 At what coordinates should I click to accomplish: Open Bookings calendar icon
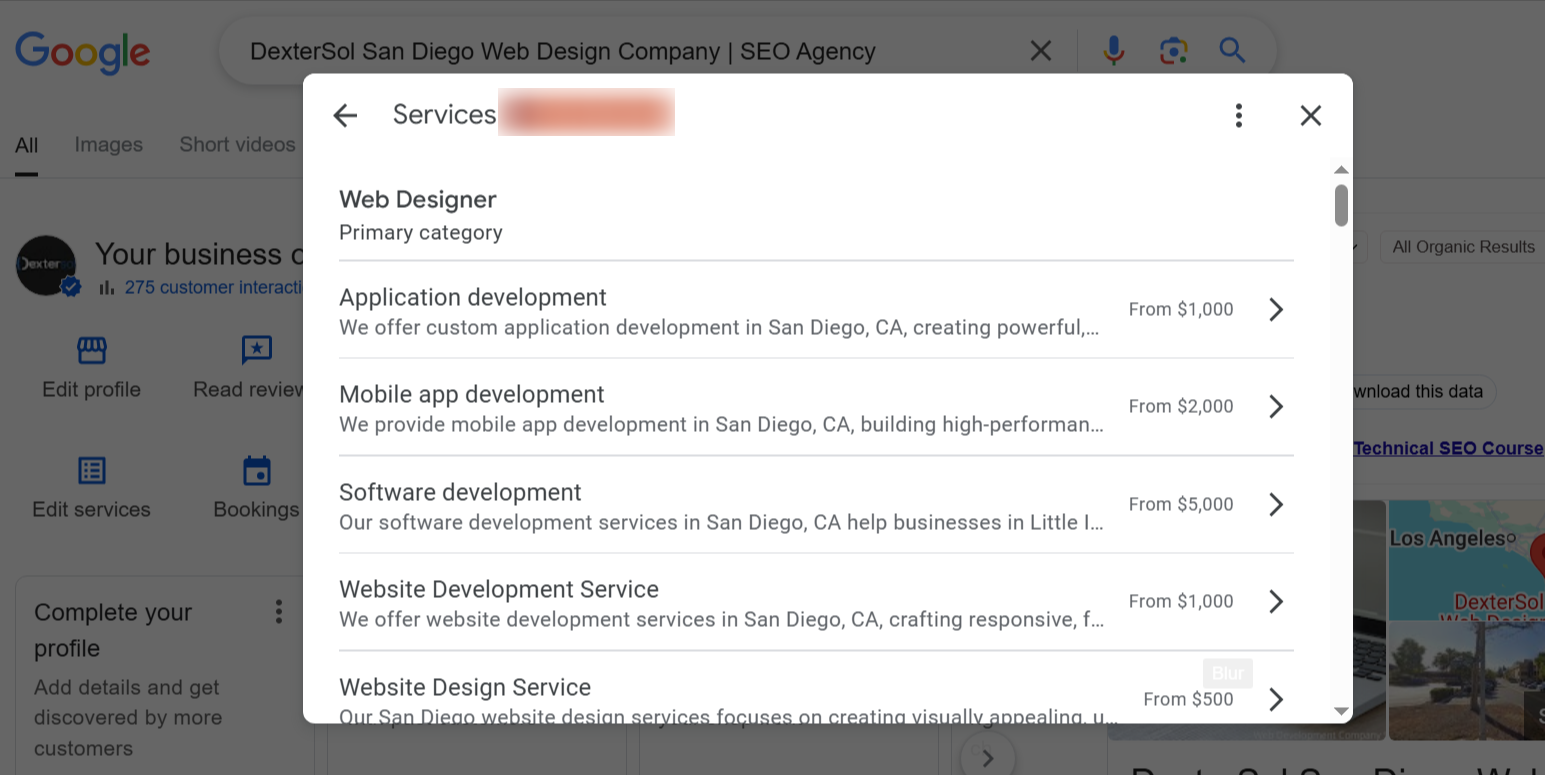[x=257, y=470]
